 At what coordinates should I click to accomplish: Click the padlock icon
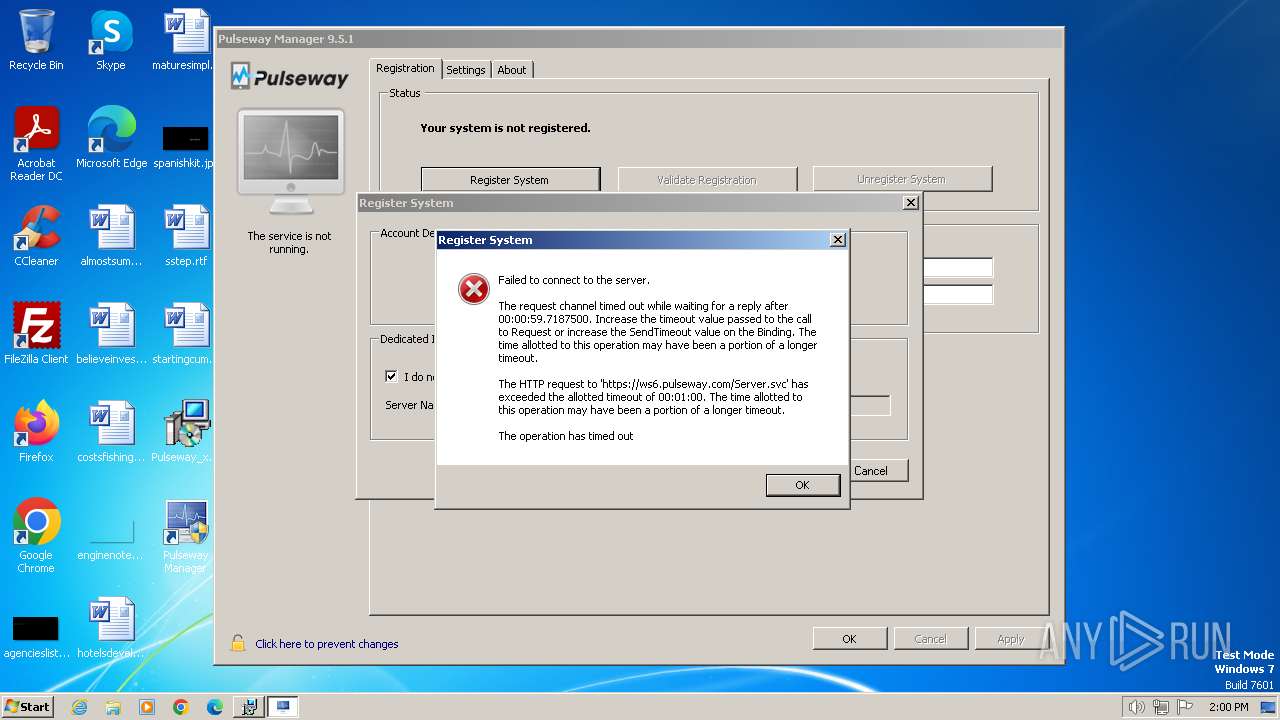click(238, 643)
